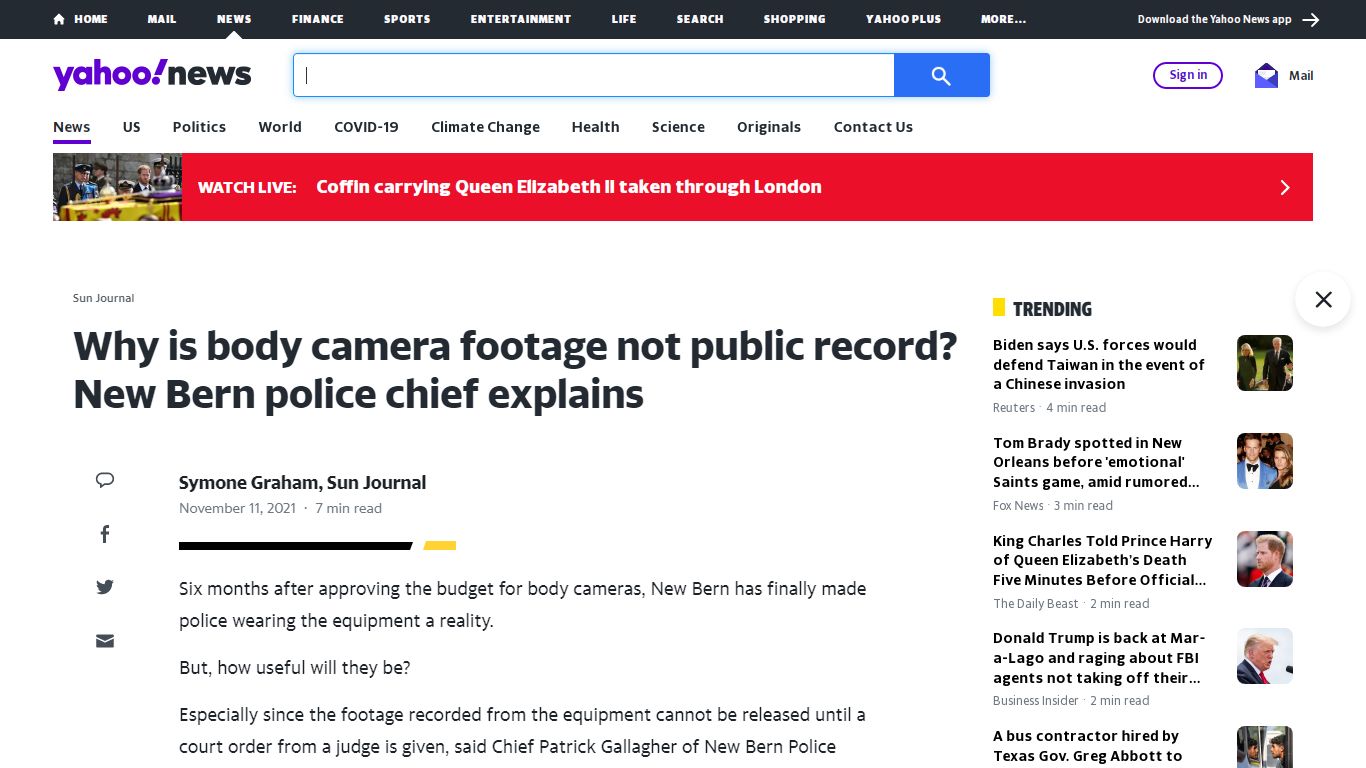Open Life in the top navigation bar
Image resolution: width=1366 pixels, height=768 pixels.
coord(624,19)
